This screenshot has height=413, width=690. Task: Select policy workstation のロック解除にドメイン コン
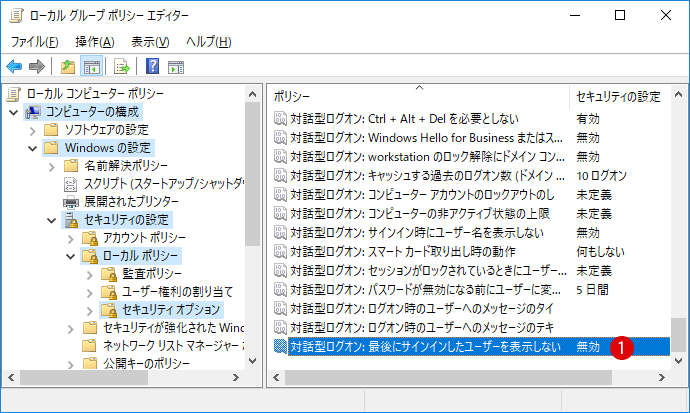[x=427, y=157]
